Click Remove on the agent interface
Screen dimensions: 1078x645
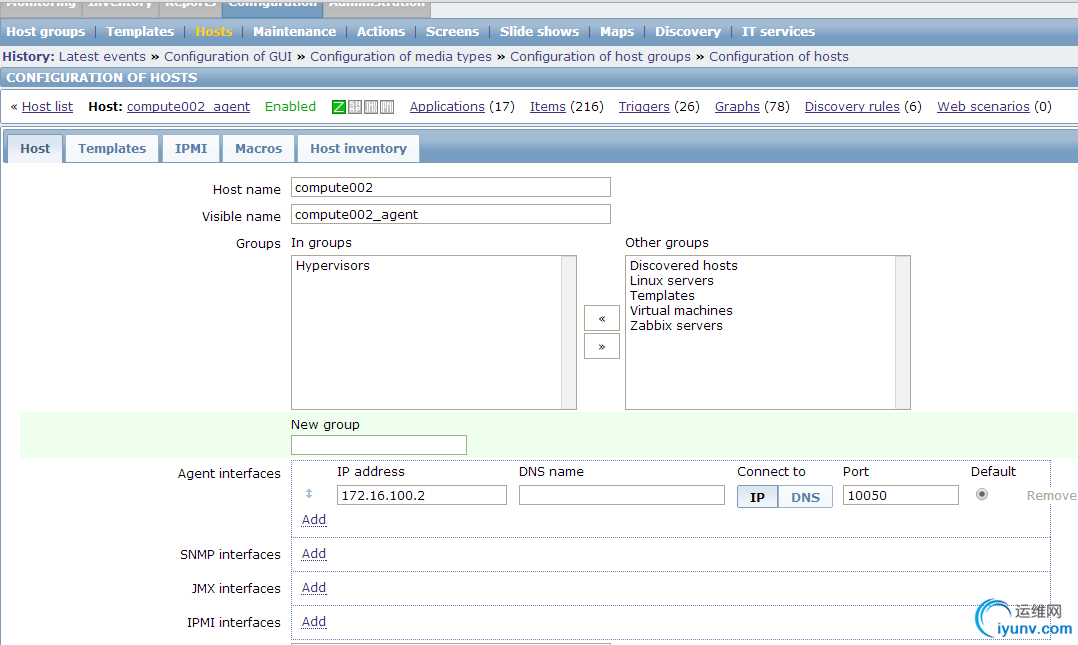pos(1051,496)
